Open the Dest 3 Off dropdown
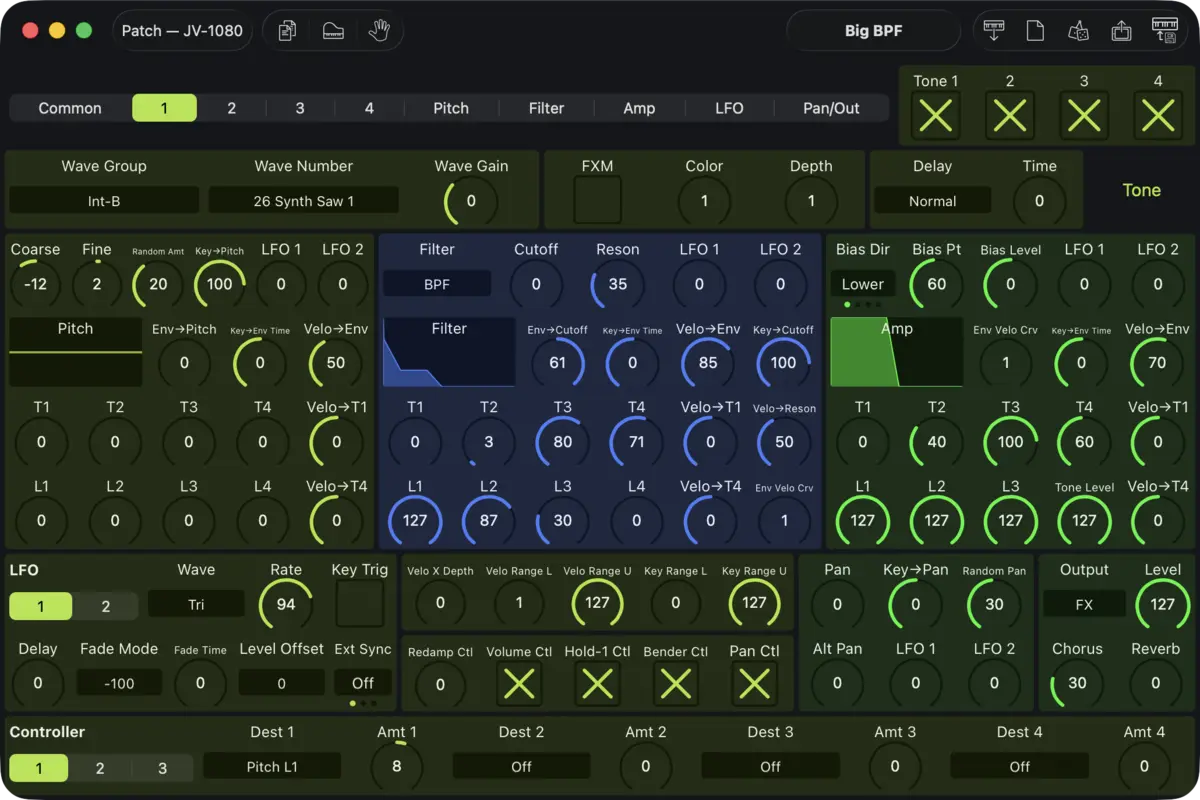 tap(770, 767)
